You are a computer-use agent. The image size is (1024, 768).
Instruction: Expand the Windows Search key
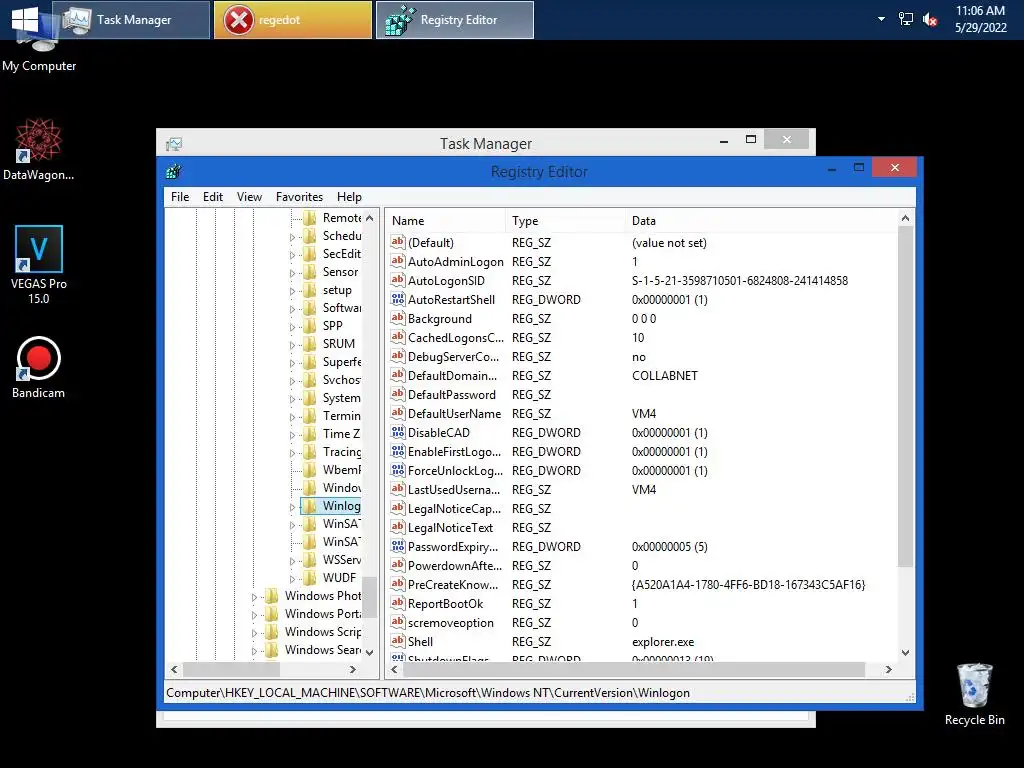(254, 651)
